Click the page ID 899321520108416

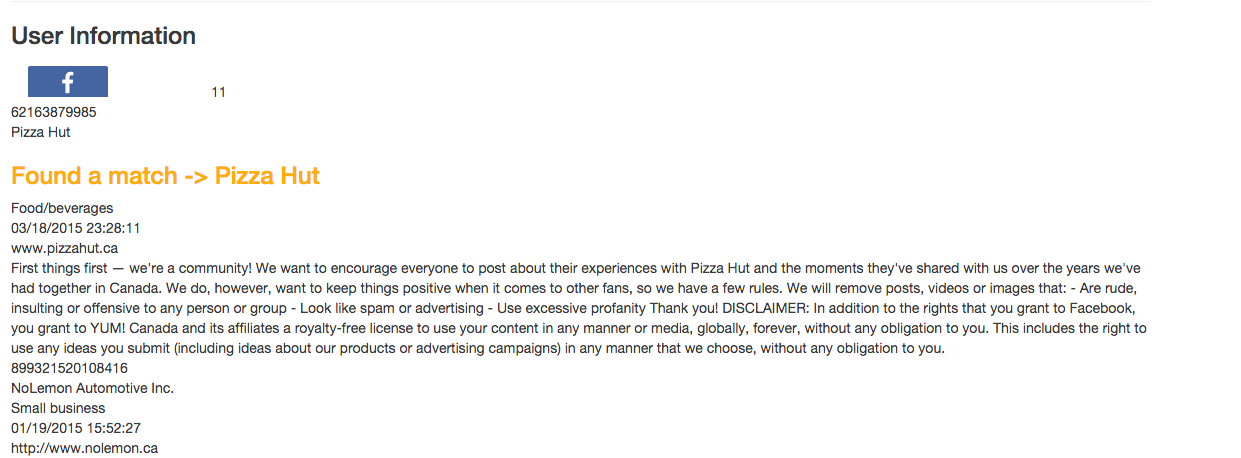[69, 368]
